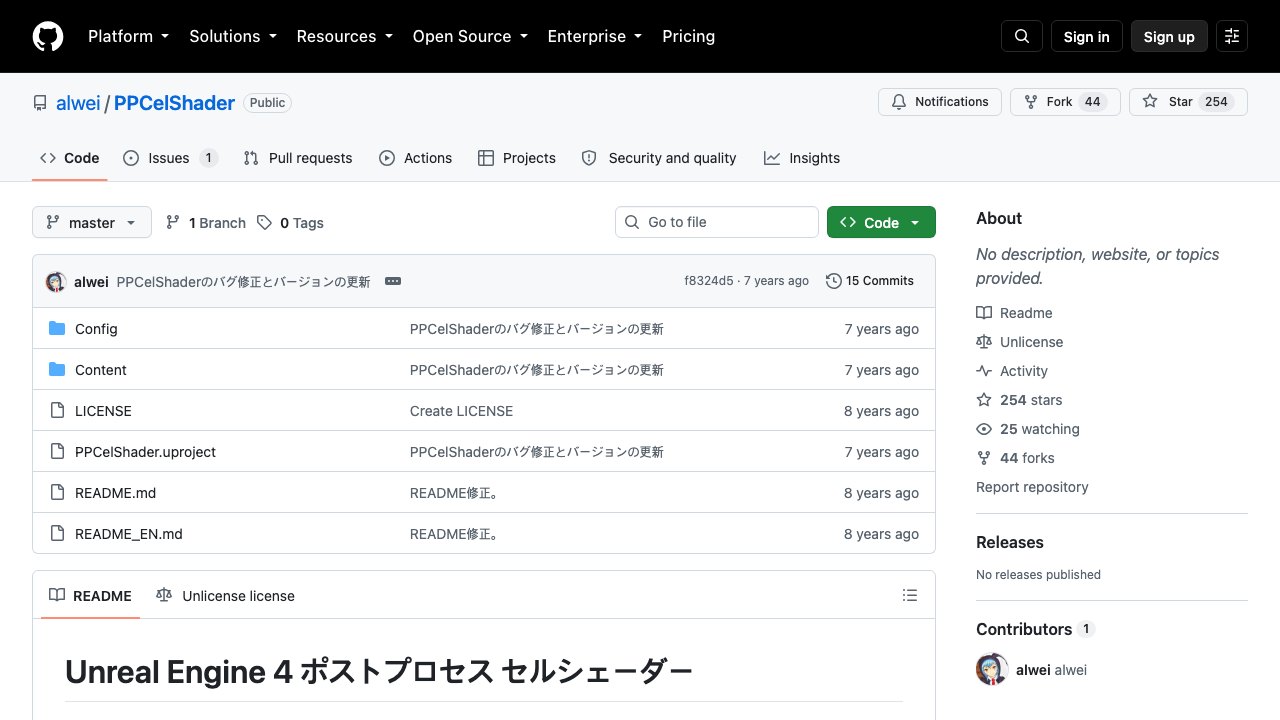Expand the Enterprise menu
This screenshot has width=1280, height=720.
point(594,36)
